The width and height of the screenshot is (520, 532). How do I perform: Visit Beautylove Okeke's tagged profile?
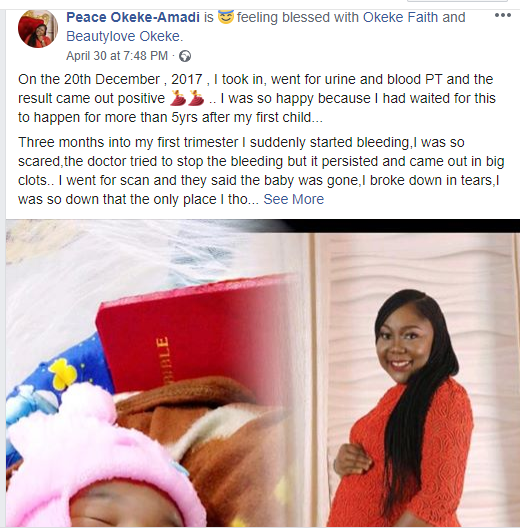point(124,36)
